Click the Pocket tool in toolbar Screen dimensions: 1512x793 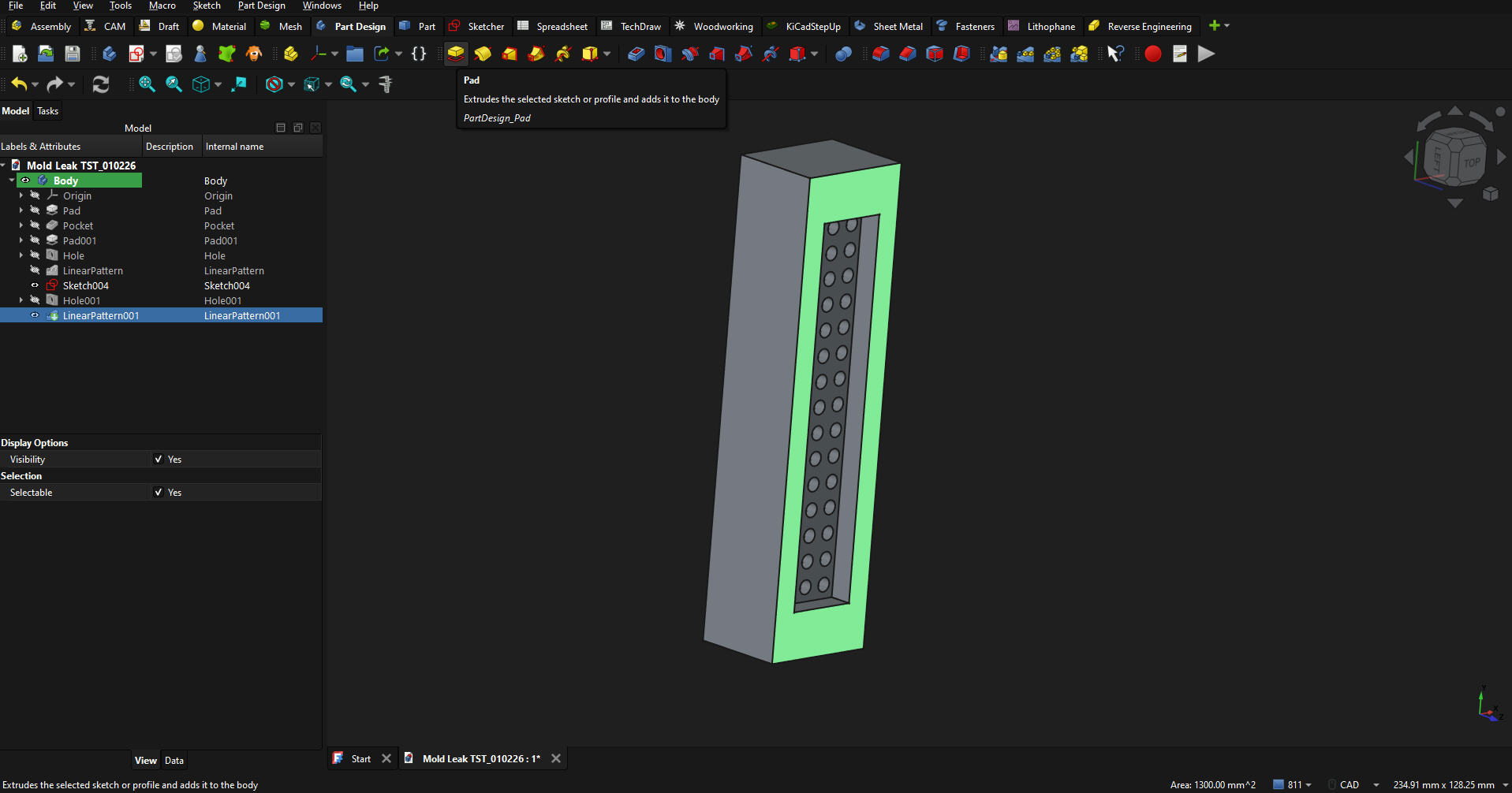(636, 54)
